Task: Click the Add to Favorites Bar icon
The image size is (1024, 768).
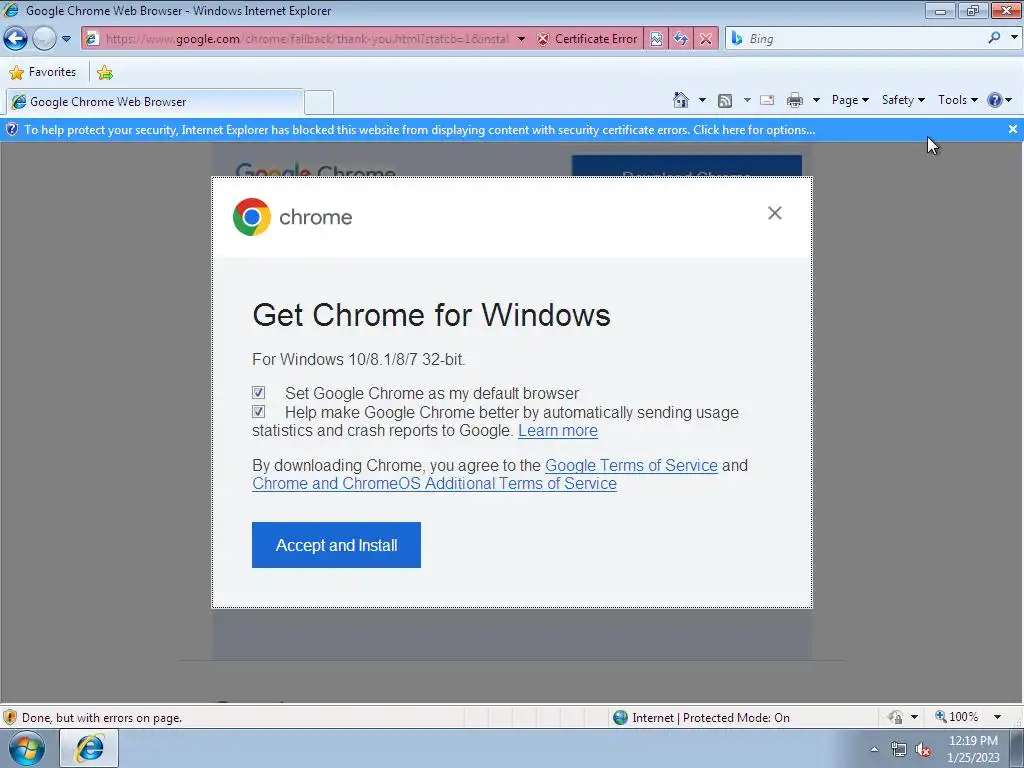Action: (x=104, y=72)
